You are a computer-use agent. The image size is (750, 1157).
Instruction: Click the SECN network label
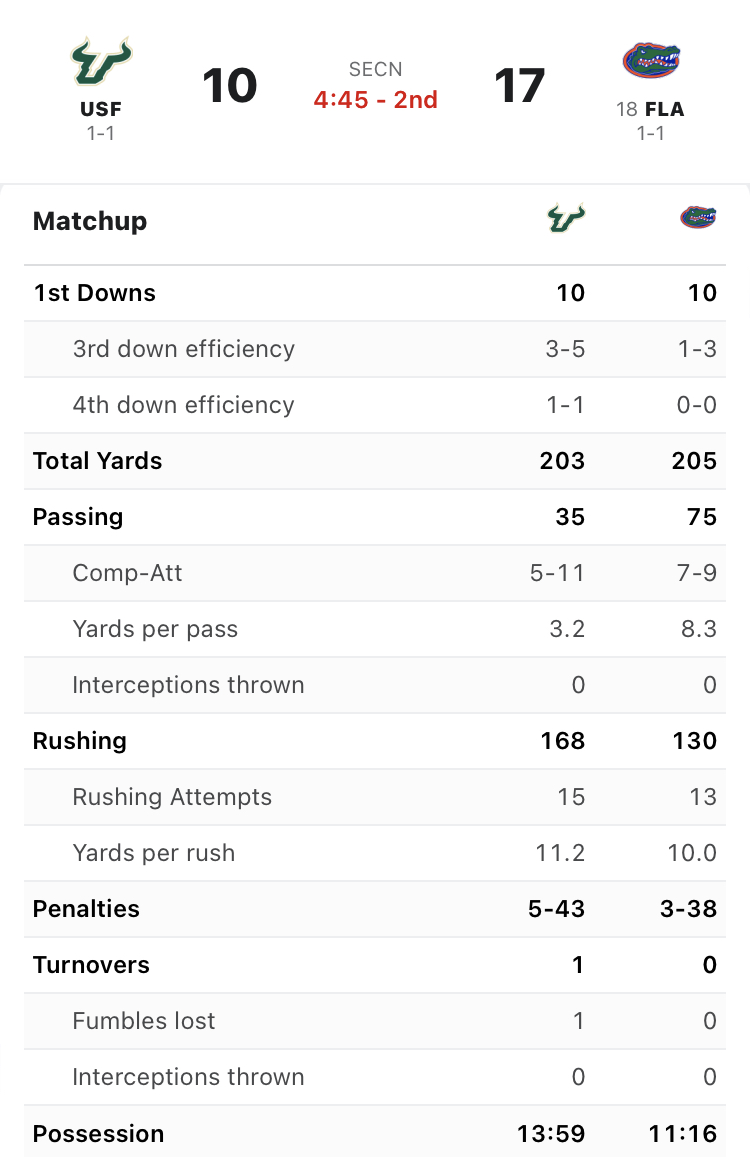376,69
